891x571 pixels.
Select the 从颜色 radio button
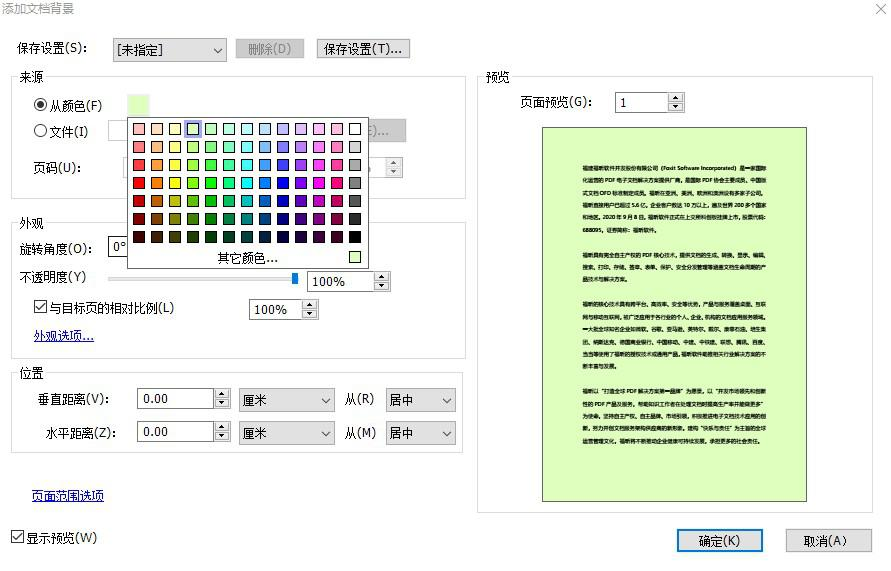[41, 105]
